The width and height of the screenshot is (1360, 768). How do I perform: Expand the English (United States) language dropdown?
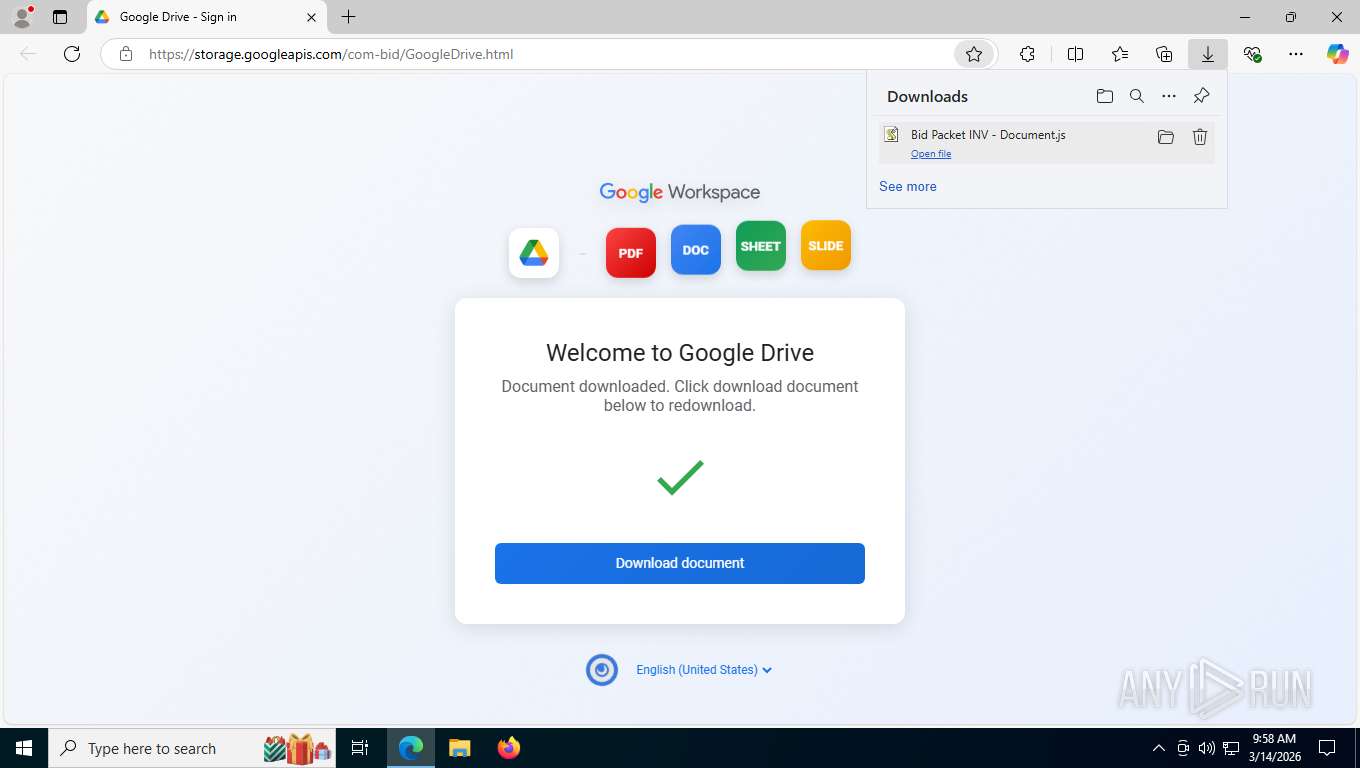tap(704, 670)
